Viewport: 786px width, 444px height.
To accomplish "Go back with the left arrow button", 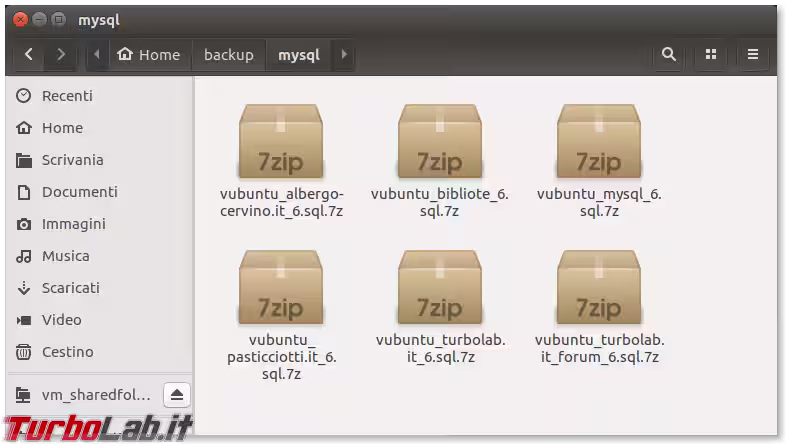I will point(29,54).
